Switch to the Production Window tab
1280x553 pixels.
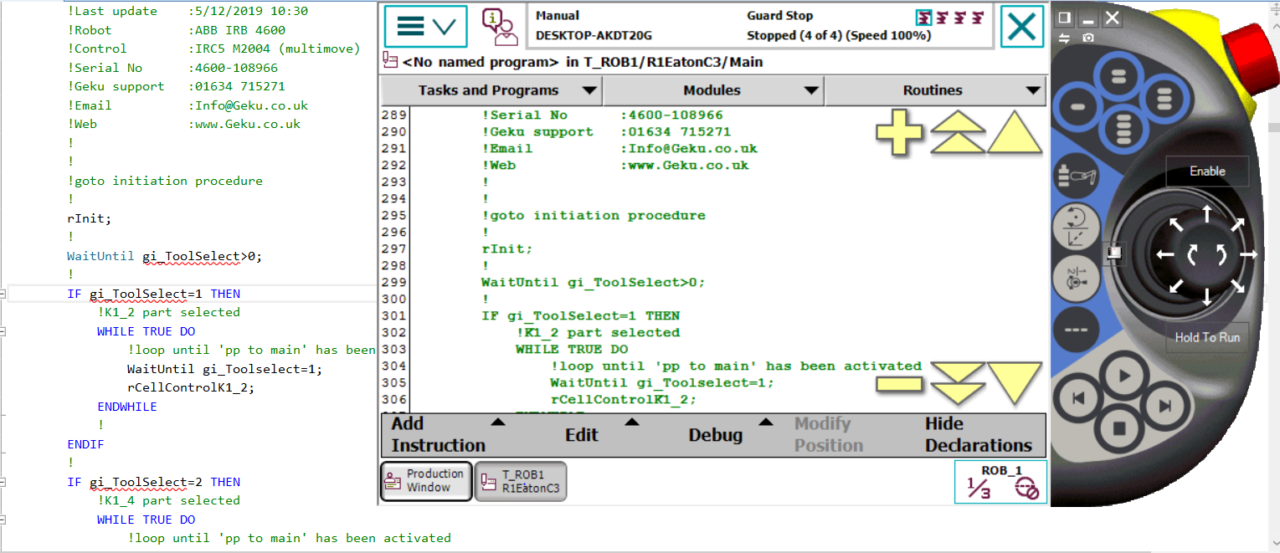426,481
